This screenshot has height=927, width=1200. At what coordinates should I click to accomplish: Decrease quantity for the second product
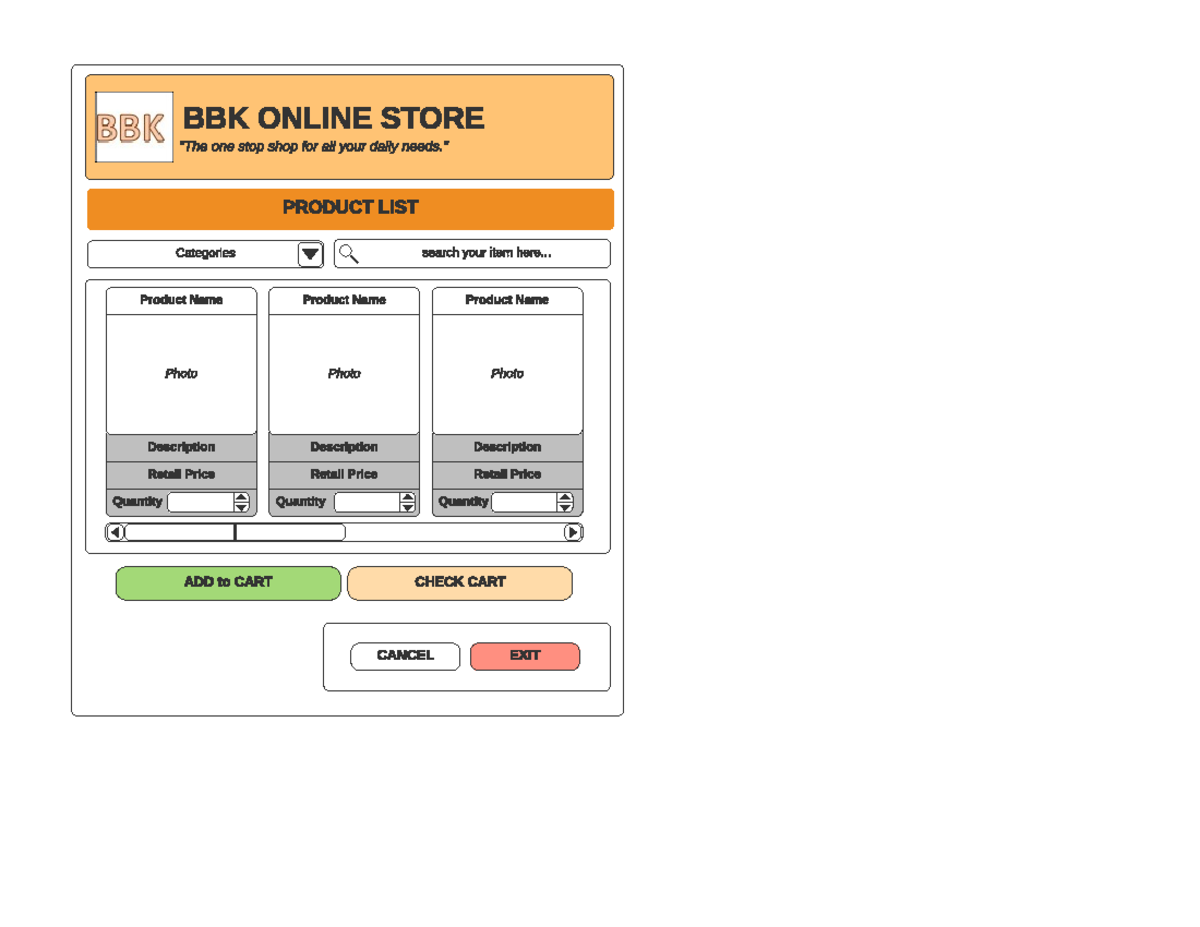click(x=407, y=507)
